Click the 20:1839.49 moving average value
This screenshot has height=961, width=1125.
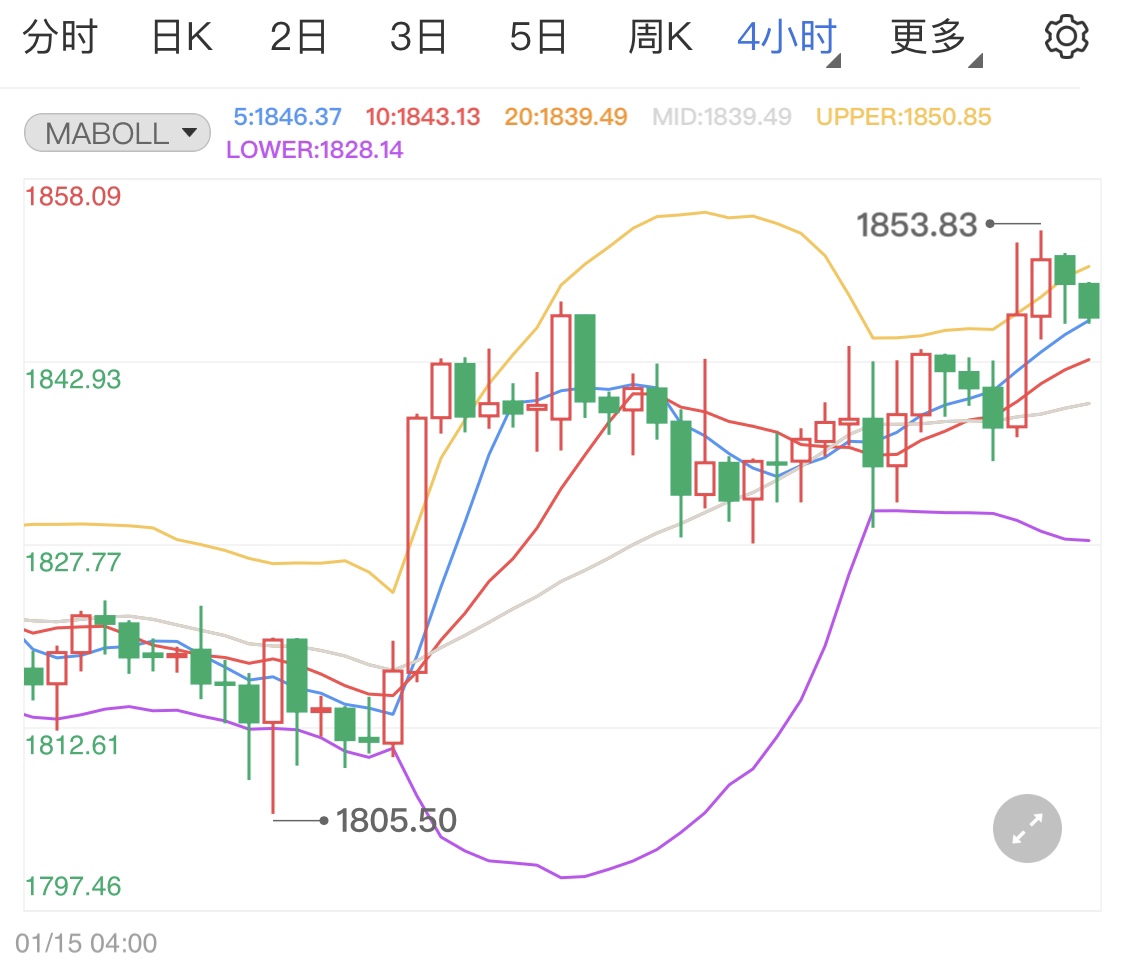(565, 116)
